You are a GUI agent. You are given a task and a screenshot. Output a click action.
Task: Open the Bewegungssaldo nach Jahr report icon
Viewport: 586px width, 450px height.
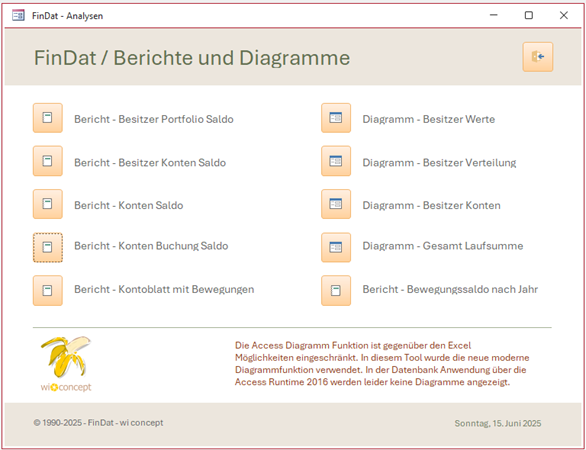pos(336,291)
